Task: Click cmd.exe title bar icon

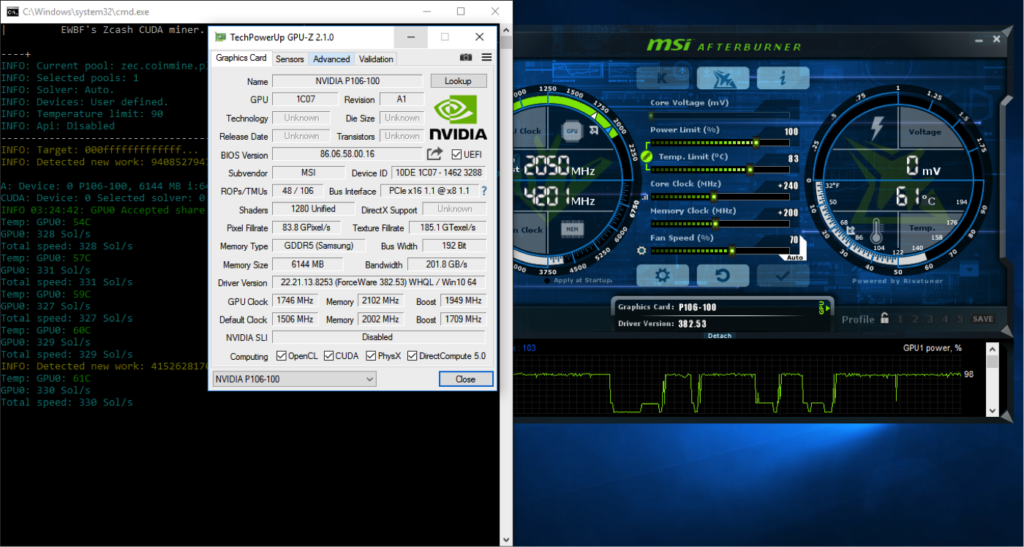Action: pos(12,12)
